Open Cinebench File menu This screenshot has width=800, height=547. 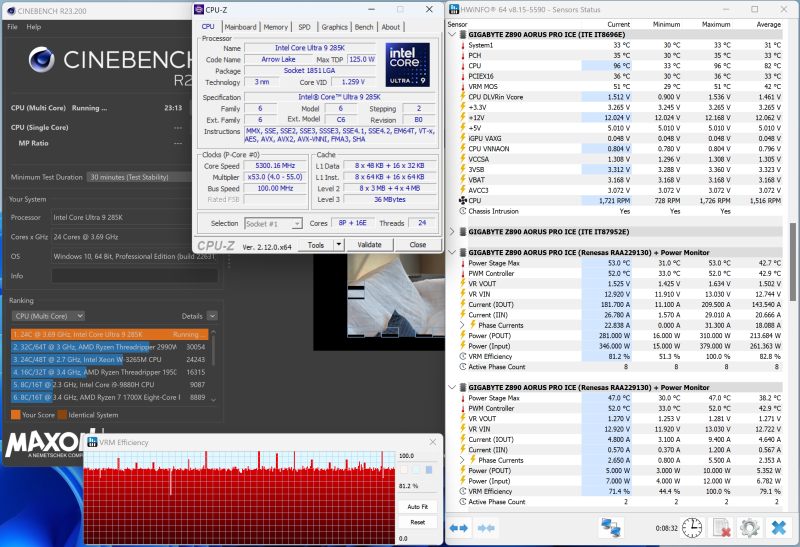13,27
